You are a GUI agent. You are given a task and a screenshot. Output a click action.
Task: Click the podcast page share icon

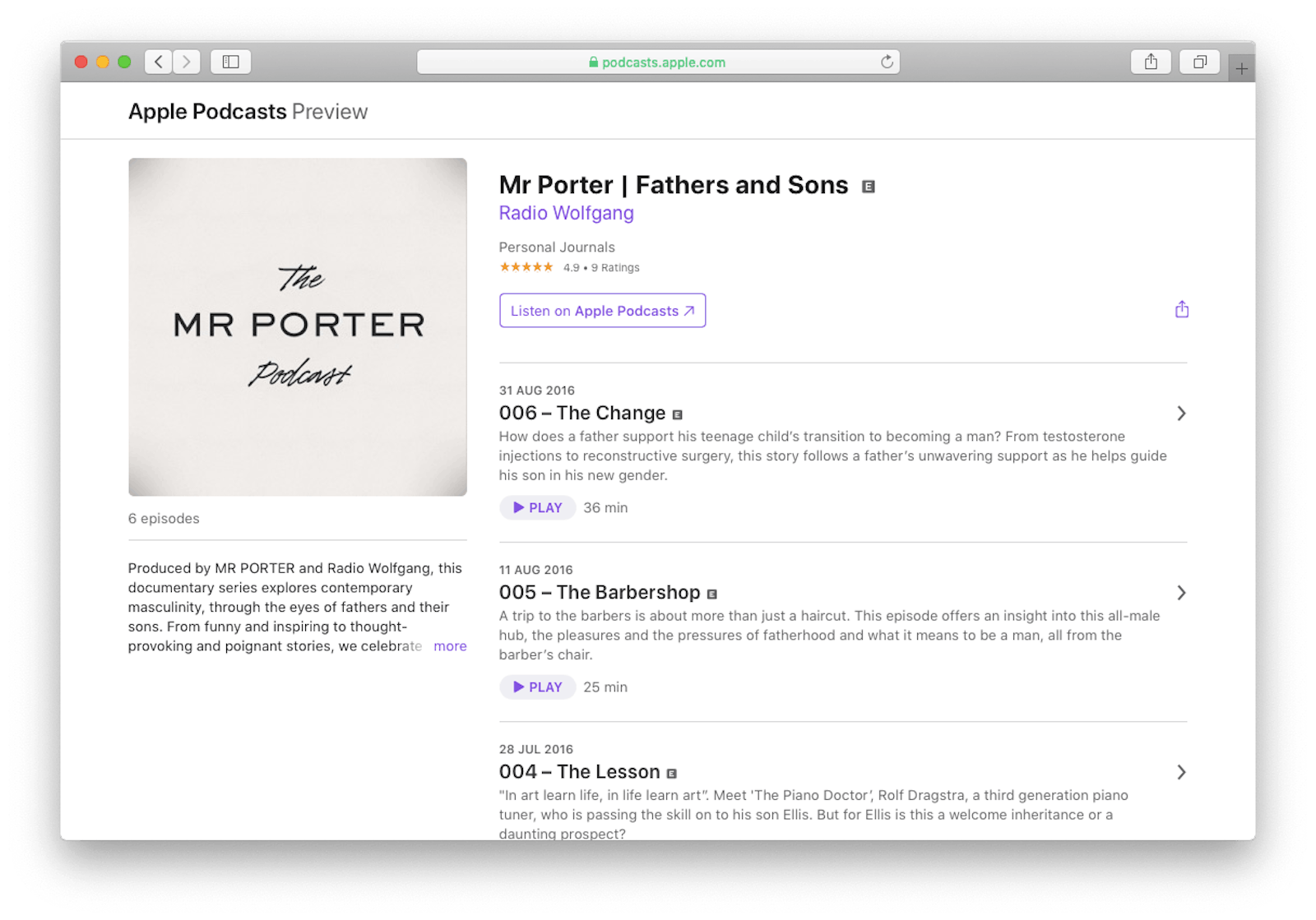coord(1182,310)
